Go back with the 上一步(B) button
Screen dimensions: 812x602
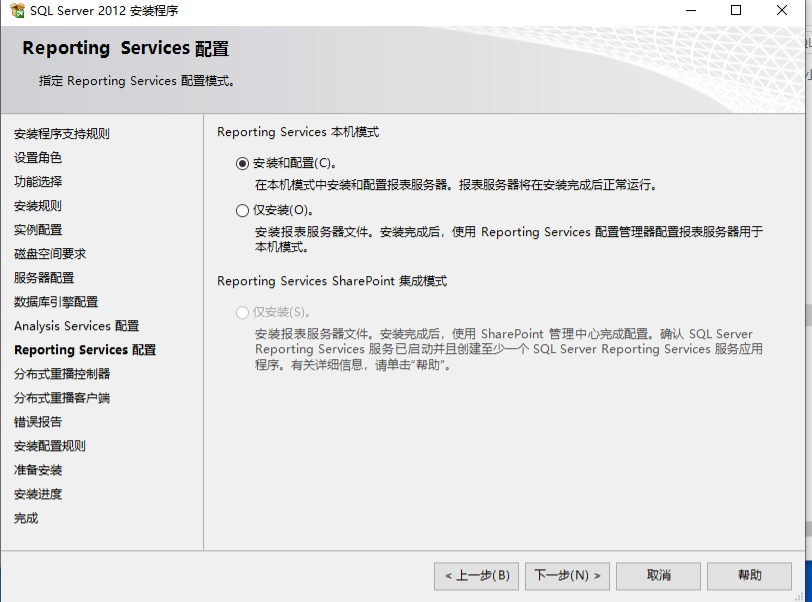point(476,576)
